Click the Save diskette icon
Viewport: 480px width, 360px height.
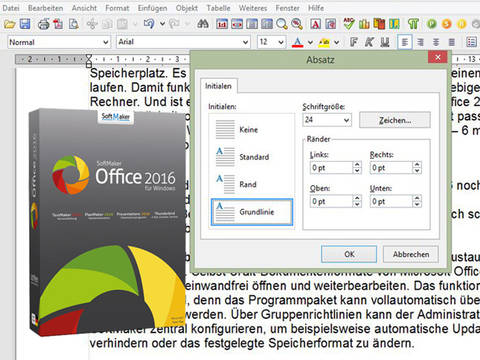(25, 24)
